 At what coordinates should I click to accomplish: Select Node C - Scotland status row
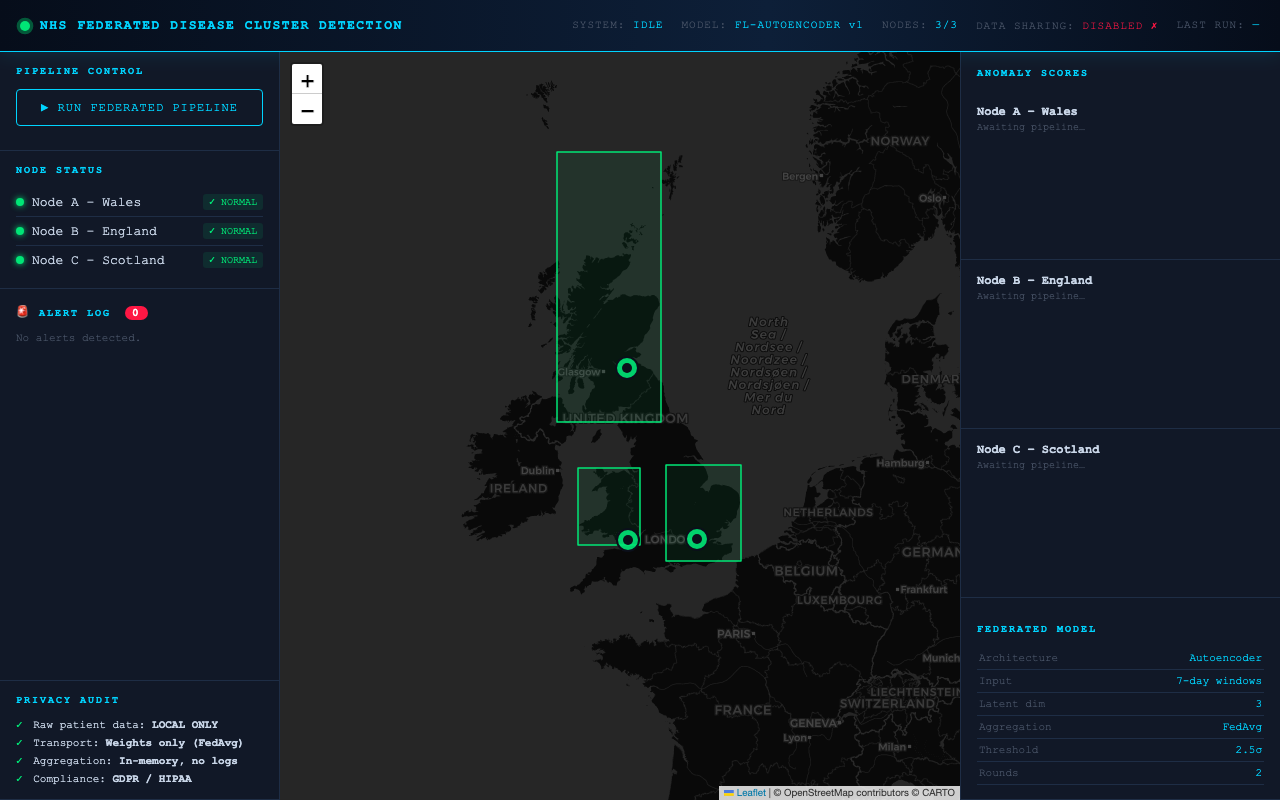pyautogui.click(x=139, y=260)
